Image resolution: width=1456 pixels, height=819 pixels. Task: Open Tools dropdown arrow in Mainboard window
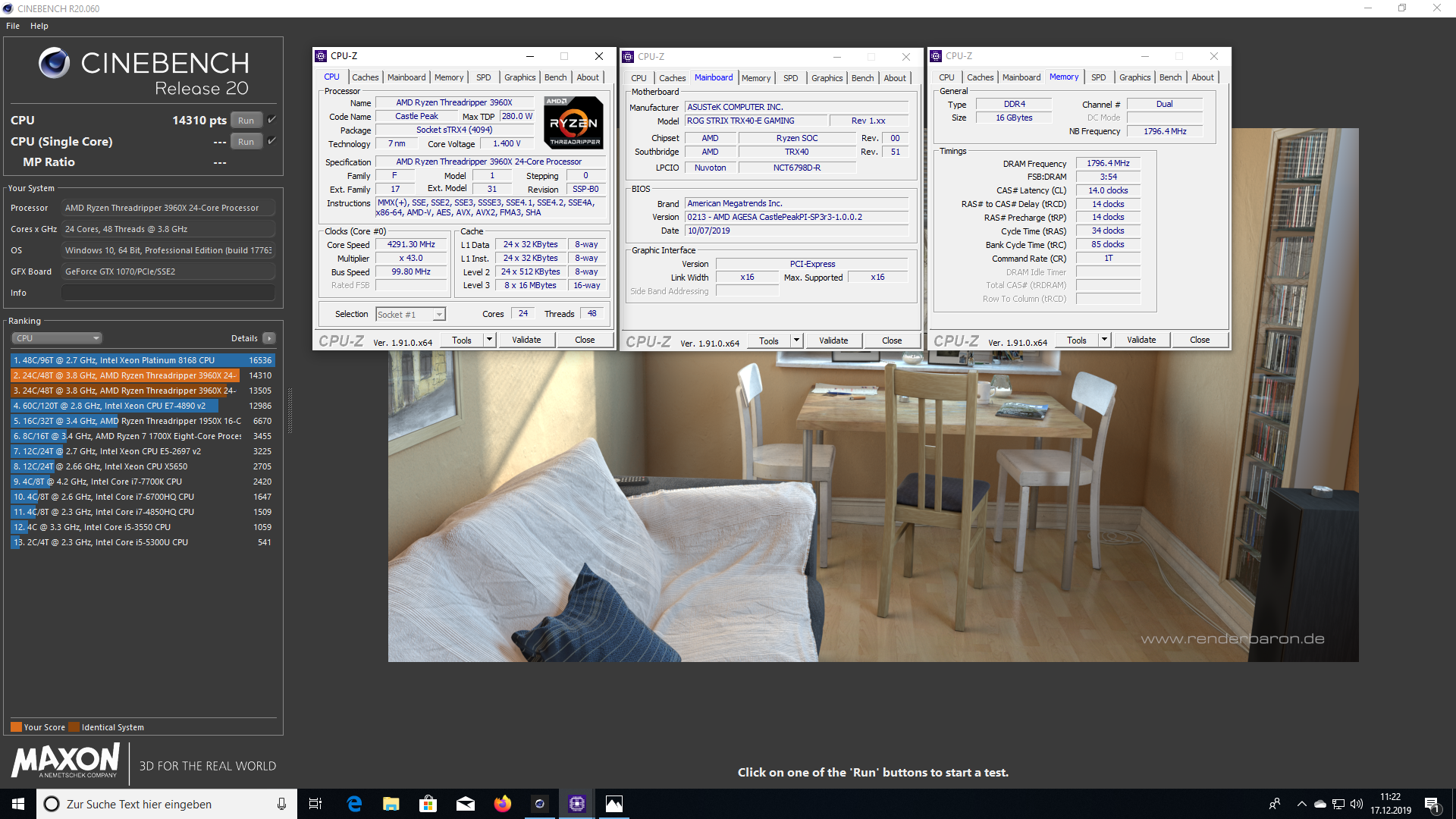coord(797,340)
